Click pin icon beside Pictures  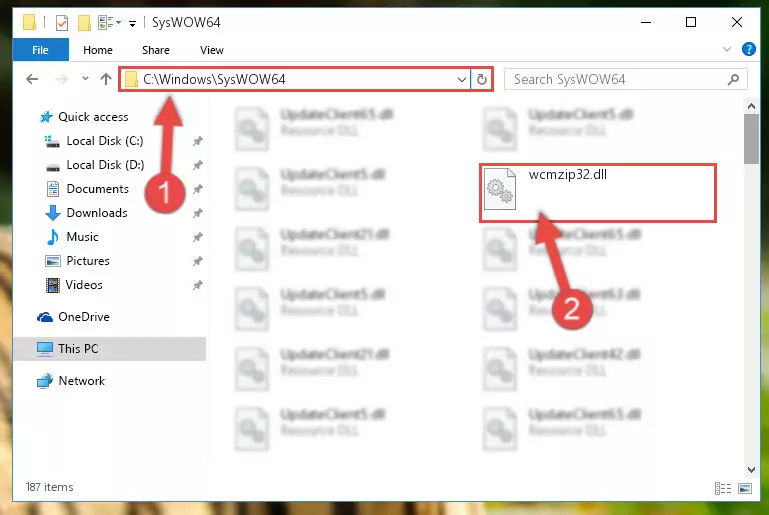(x=197, y=261)
